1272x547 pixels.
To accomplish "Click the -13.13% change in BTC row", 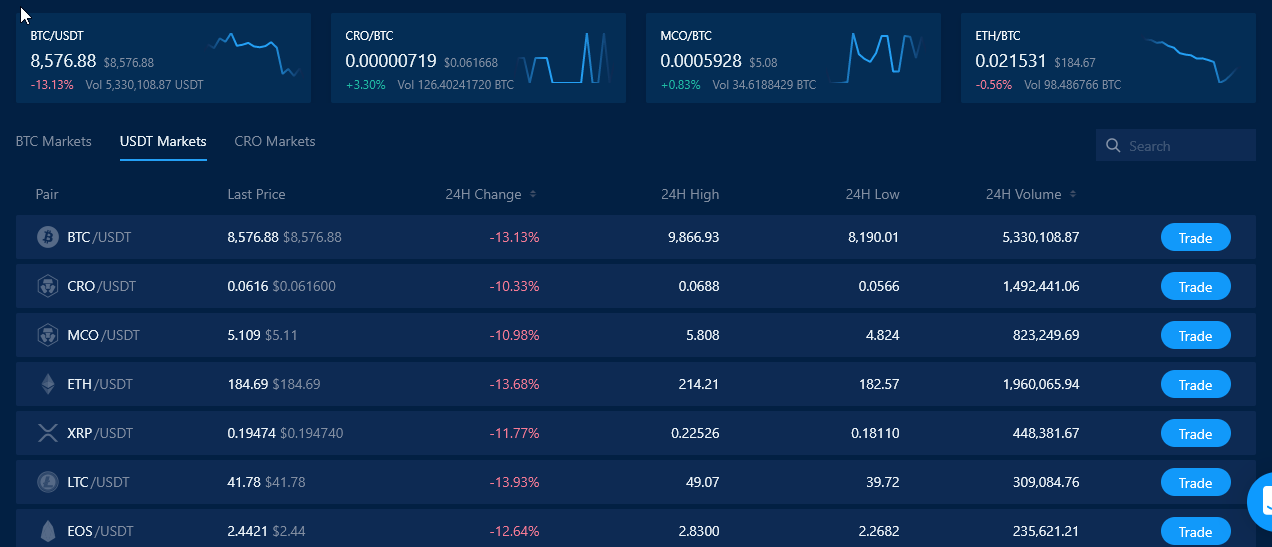I will (x=514, y=237).
